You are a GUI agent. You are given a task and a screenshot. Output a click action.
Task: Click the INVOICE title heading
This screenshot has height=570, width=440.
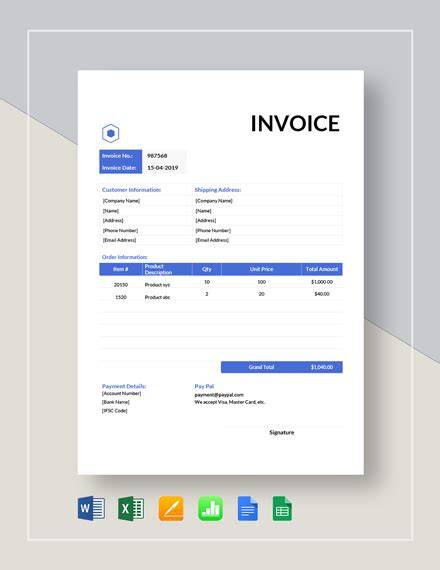coord(295,123)
